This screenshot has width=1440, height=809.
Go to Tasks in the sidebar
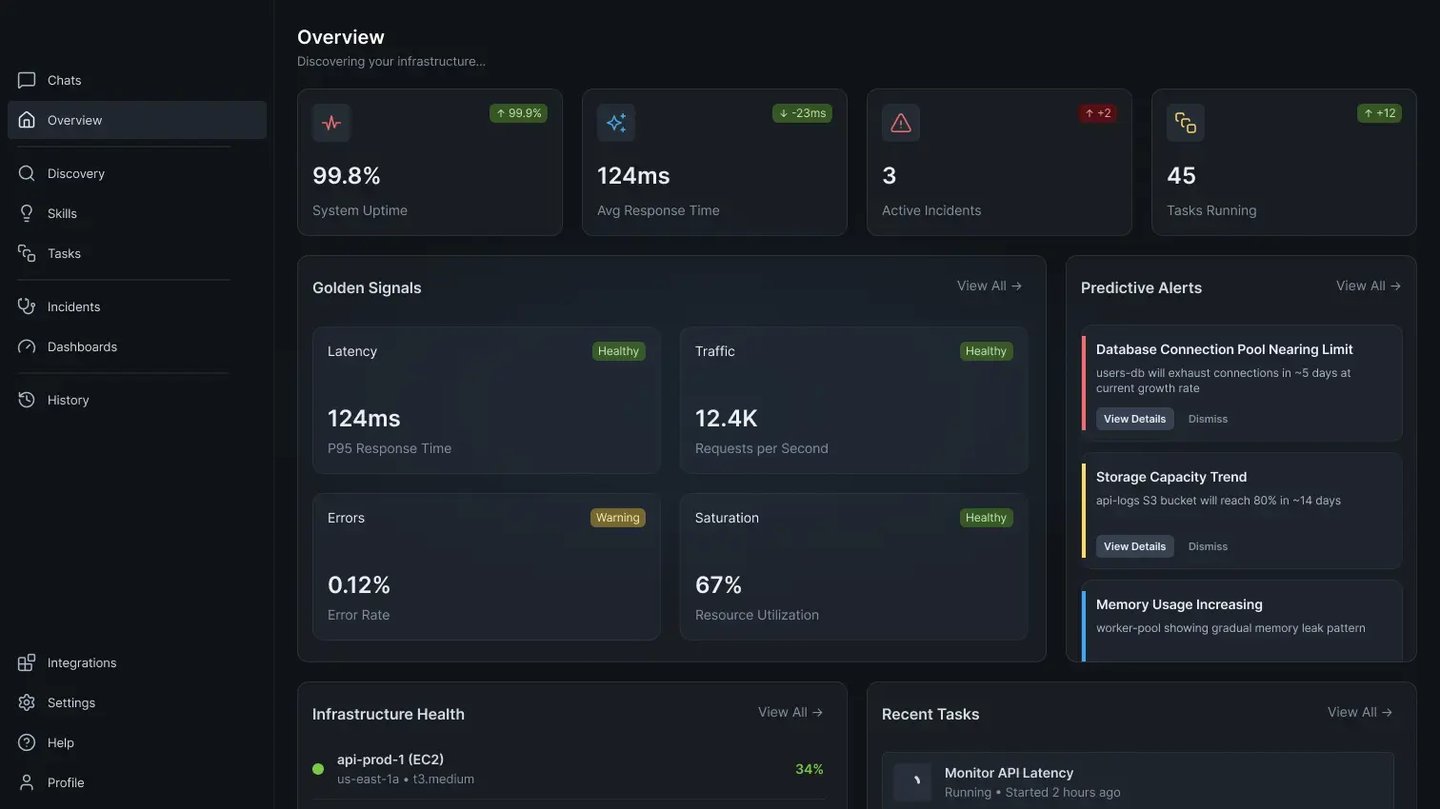tap(64, 253)
